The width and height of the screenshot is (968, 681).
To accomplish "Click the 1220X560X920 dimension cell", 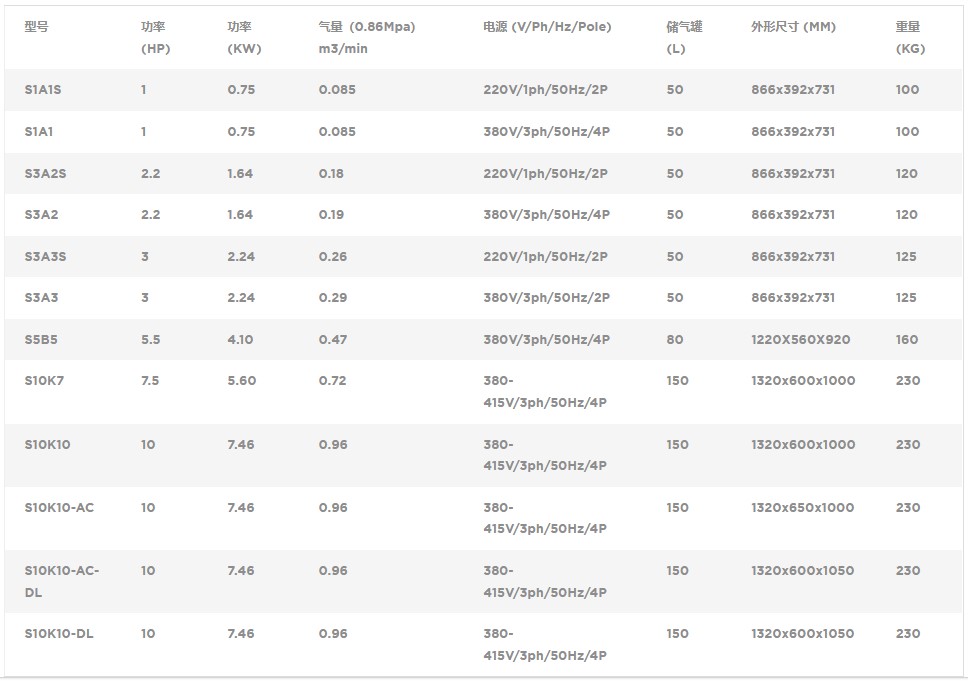I will pos(800,340).
